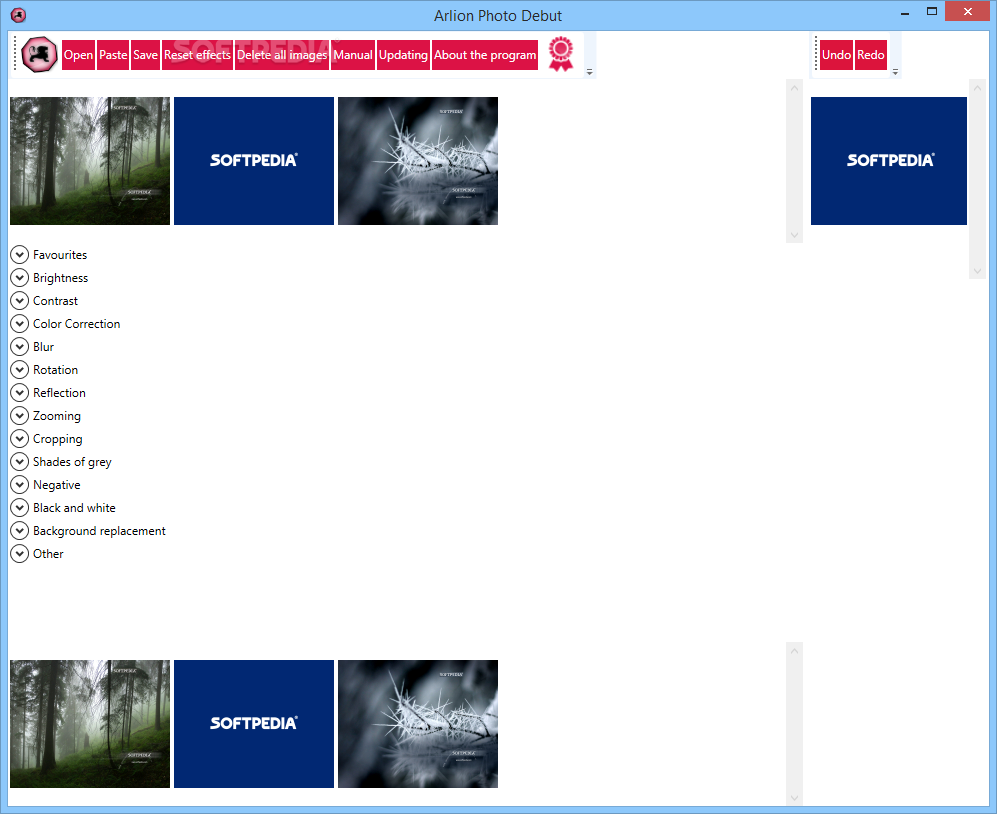
Task: Click the down arrow of top image strip scrollbar
Action: click(x=794, y=235)
